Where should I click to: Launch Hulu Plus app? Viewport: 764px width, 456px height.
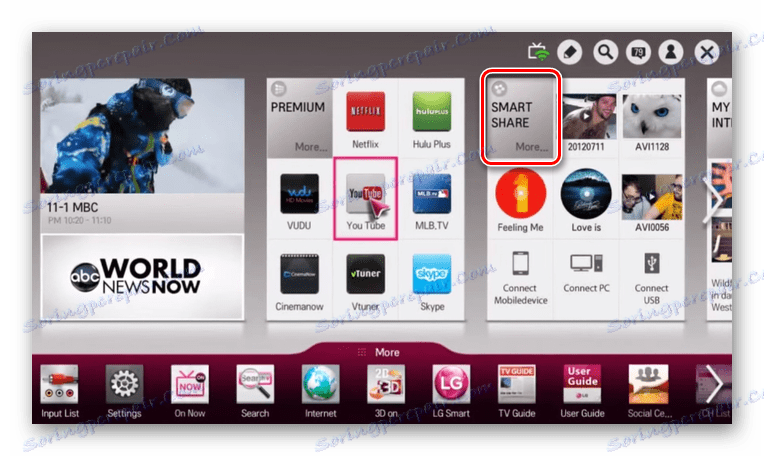(x=431, y=119)
